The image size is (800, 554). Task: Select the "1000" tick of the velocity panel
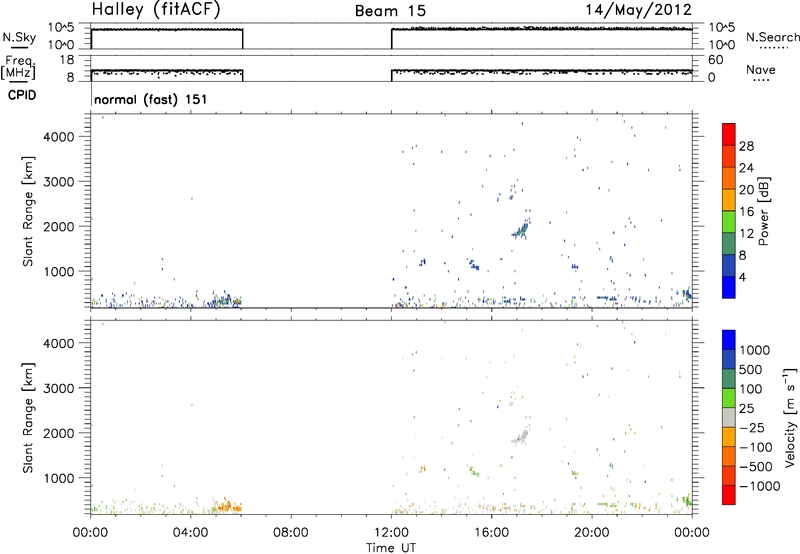coord(59,477)
